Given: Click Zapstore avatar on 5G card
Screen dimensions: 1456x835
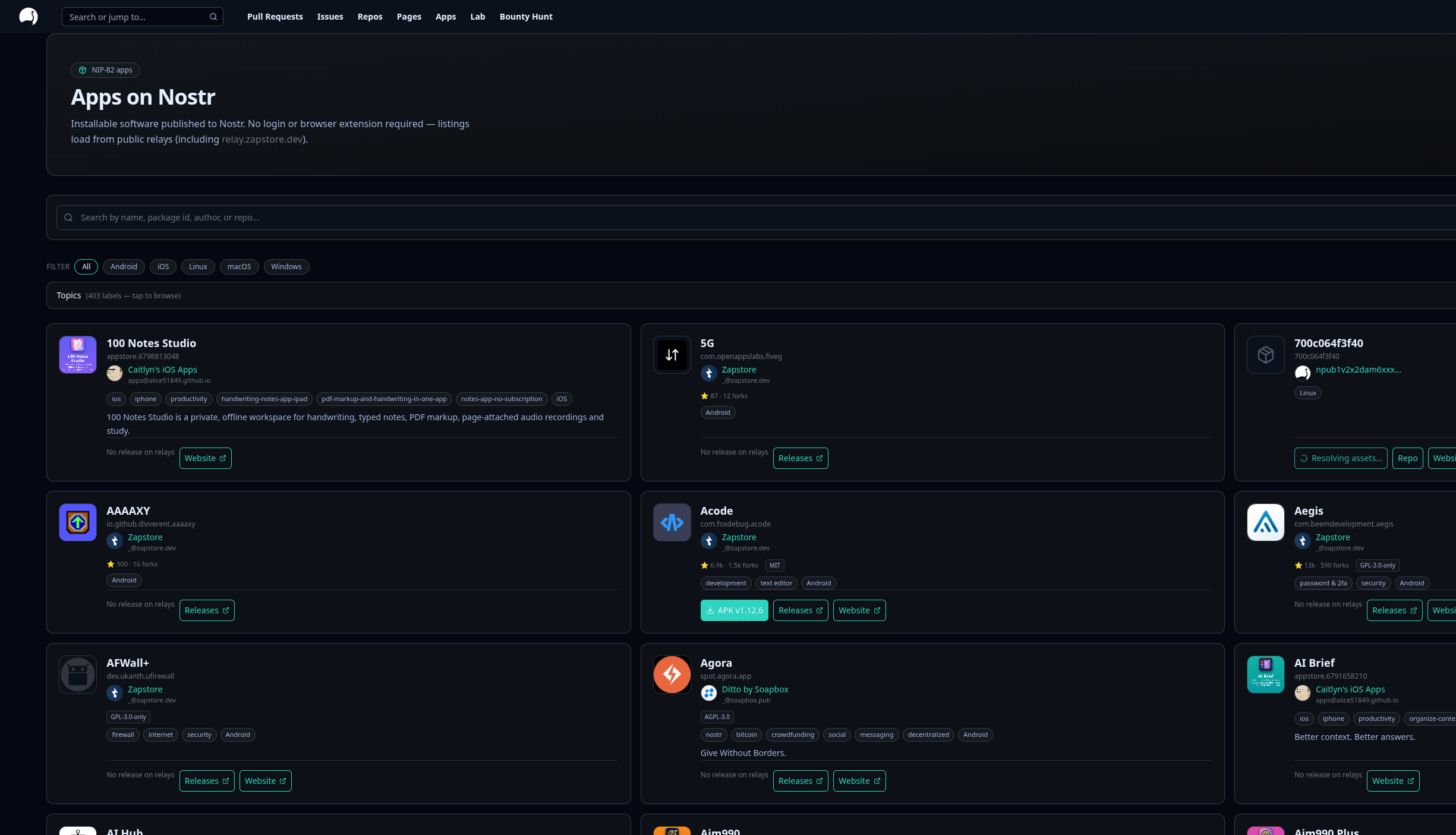Looking at the screenshot, I should 708,373.
